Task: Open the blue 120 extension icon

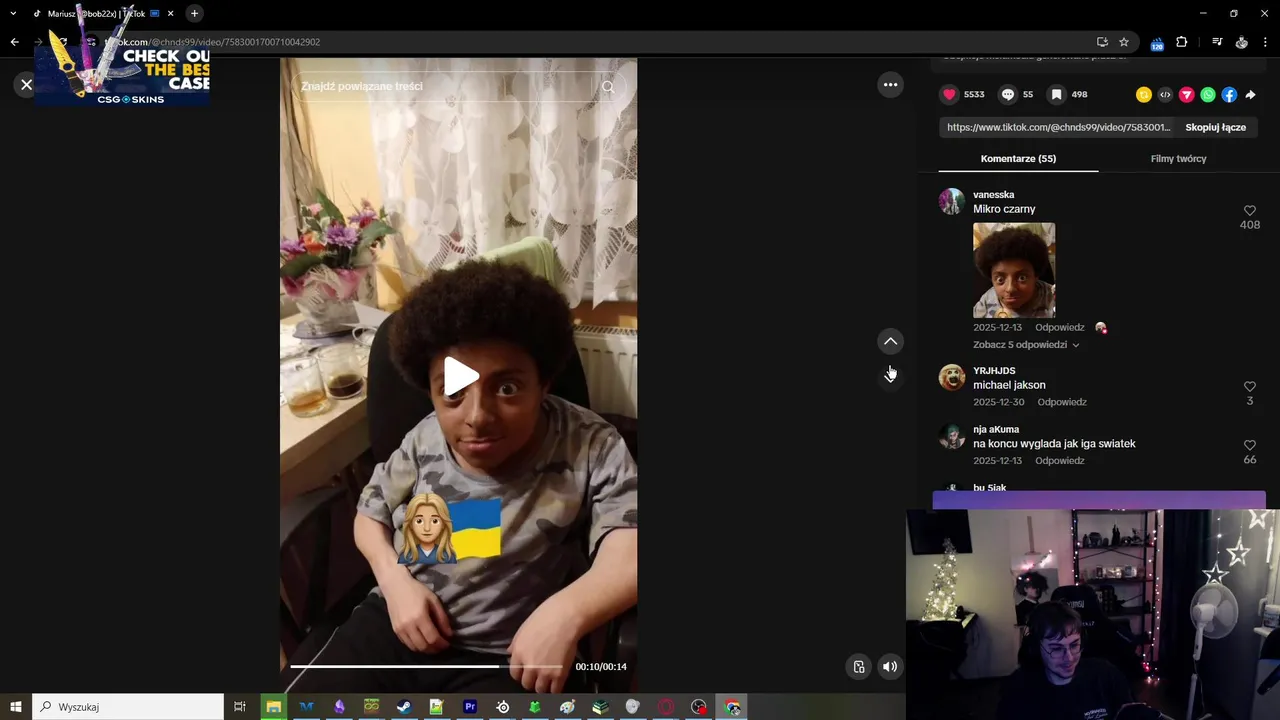Action: pos(1157,43)
